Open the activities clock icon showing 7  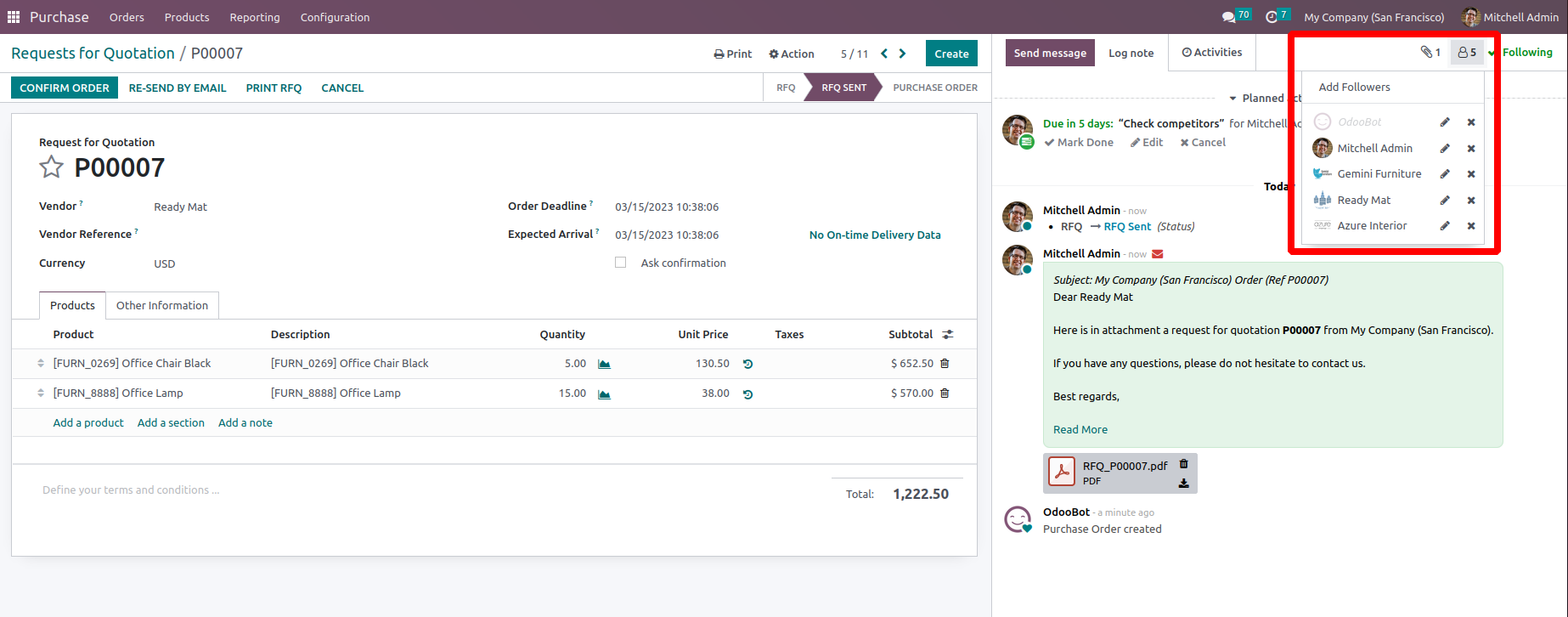point(1277,17)
